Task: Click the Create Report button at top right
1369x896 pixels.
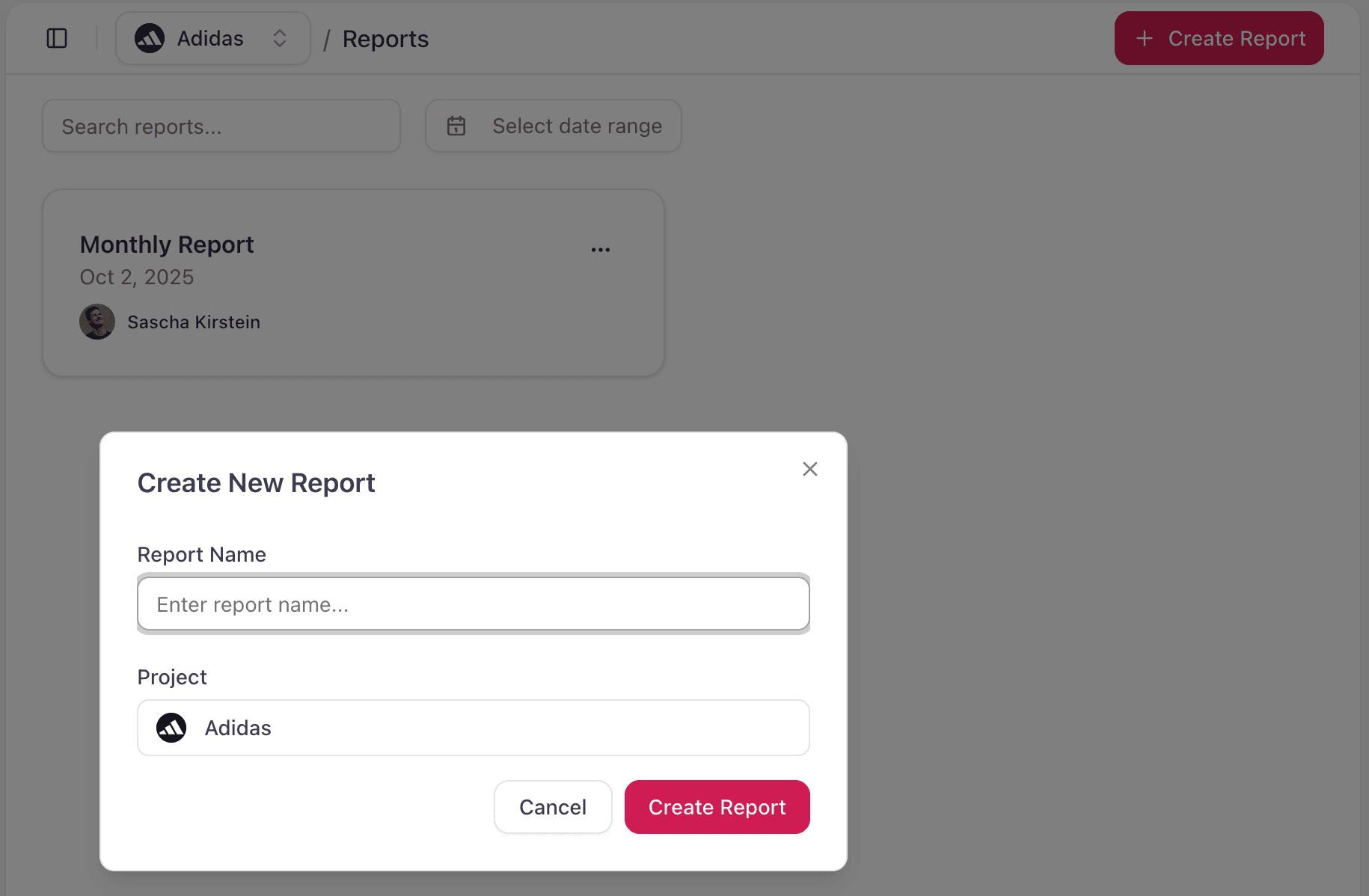Action: click(x=1219, y=38)
